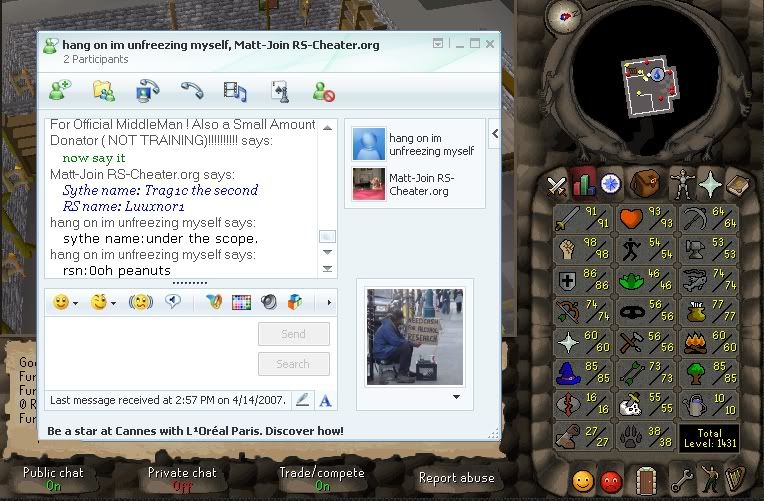The image size is (764, 501).
Task: Click the Strength skill level 98
Action: [583, 249]
